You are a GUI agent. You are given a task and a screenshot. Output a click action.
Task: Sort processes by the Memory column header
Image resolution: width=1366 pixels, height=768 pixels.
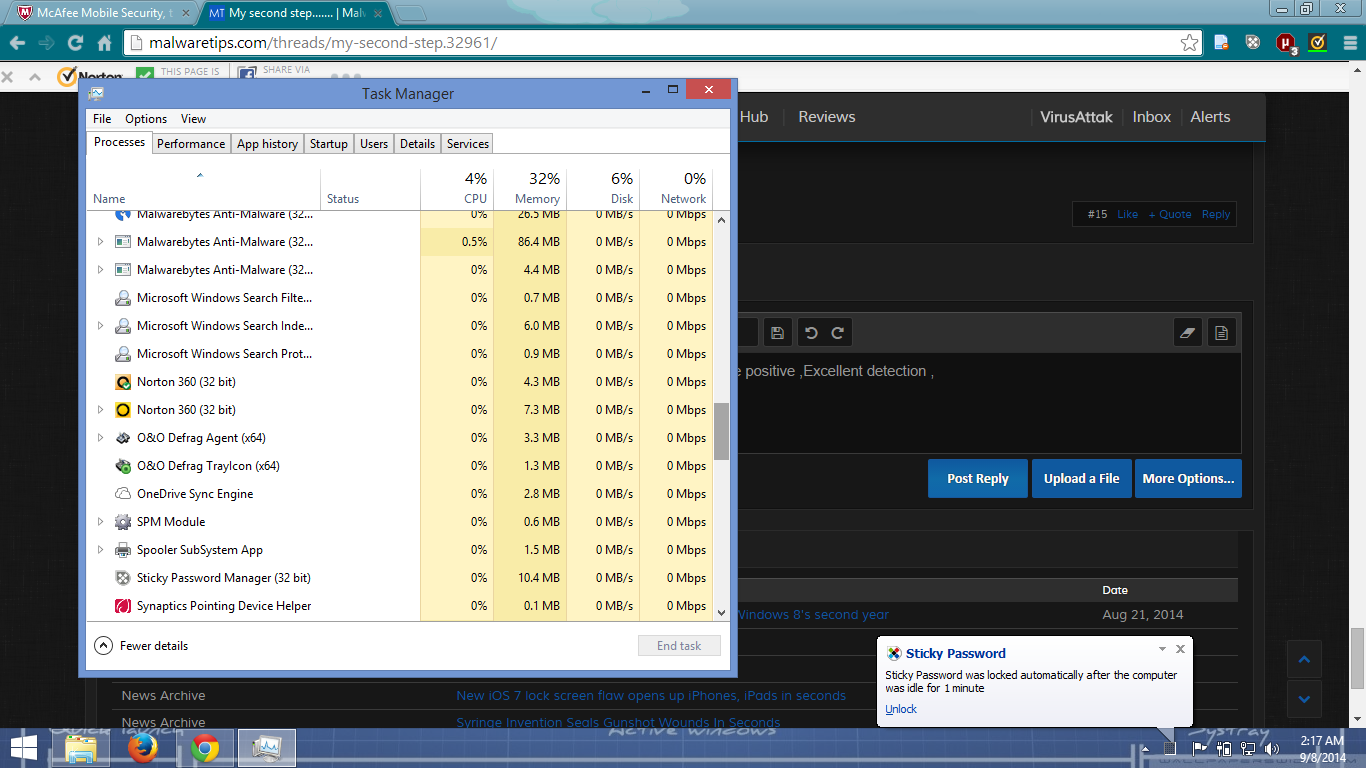coord(530,188)
